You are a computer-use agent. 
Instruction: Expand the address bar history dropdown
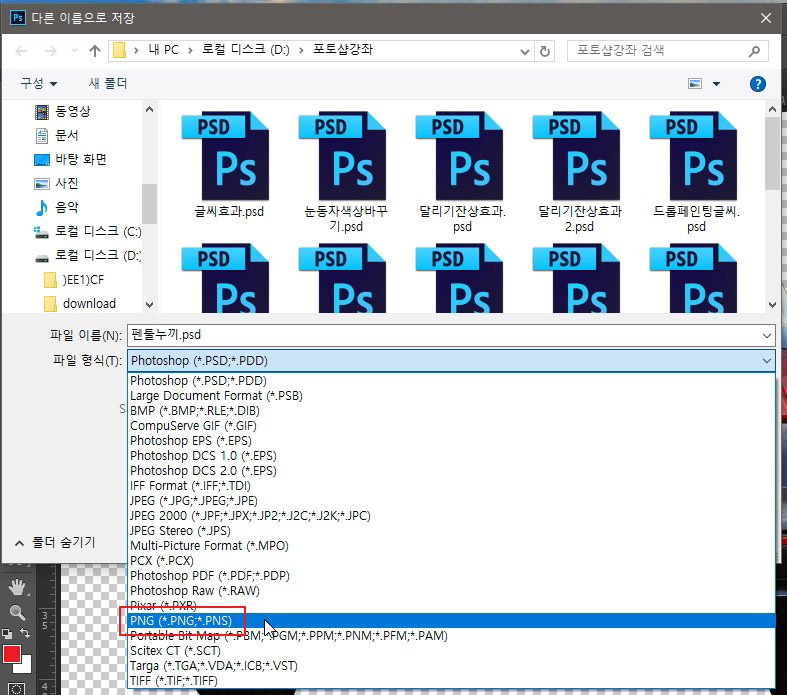(524, 51)
